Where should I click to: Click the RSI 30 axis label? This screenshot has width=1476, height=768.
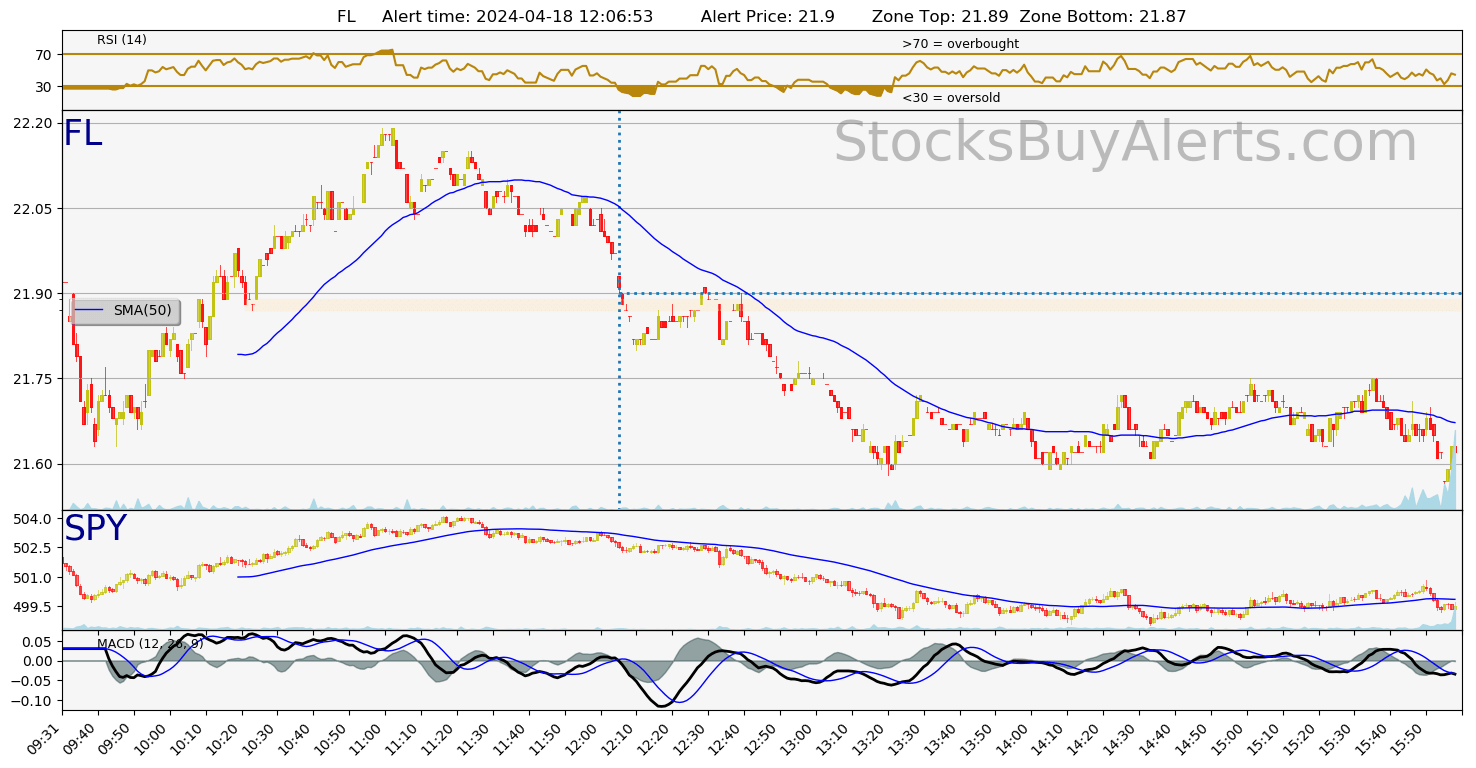tap(43, 87)
